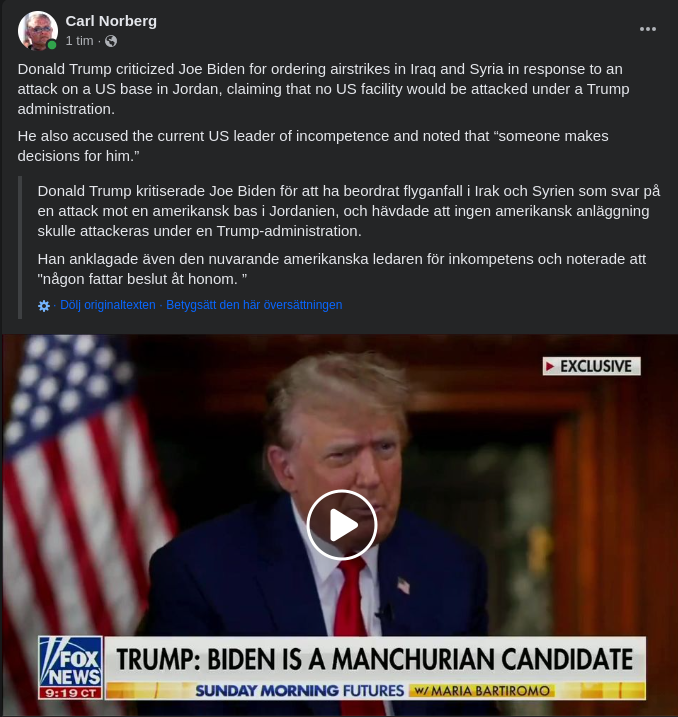Screen dimensions: 678x717
Task: Click 'Betygsätt den här översättningen' link
Action: (x=254, y=305)
